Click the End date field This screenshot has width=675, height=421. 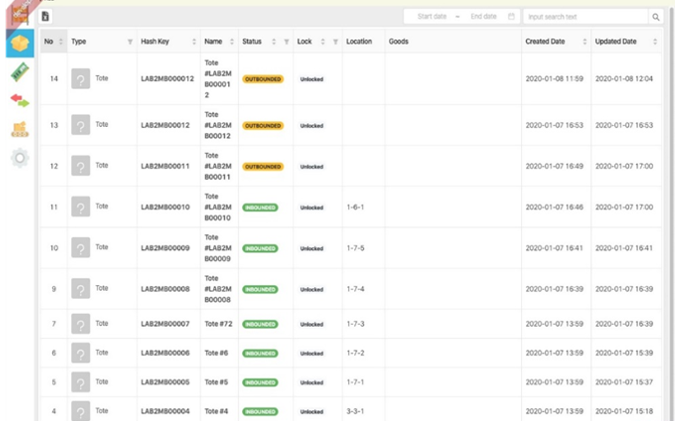[483, 16]
